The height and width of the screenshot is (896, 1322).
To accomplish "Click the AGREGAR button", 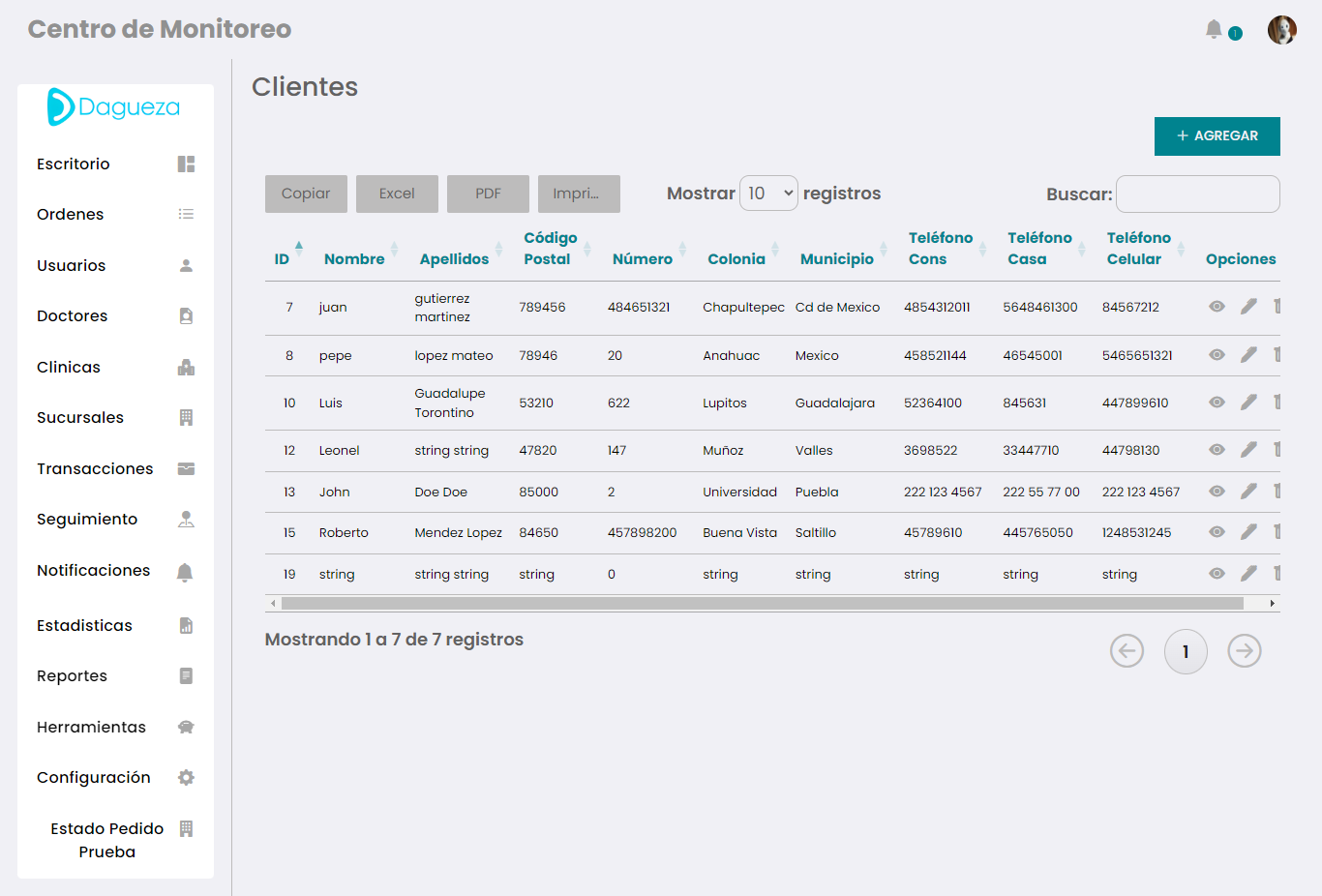I will pyautogui.click(x=1217, y=136).
